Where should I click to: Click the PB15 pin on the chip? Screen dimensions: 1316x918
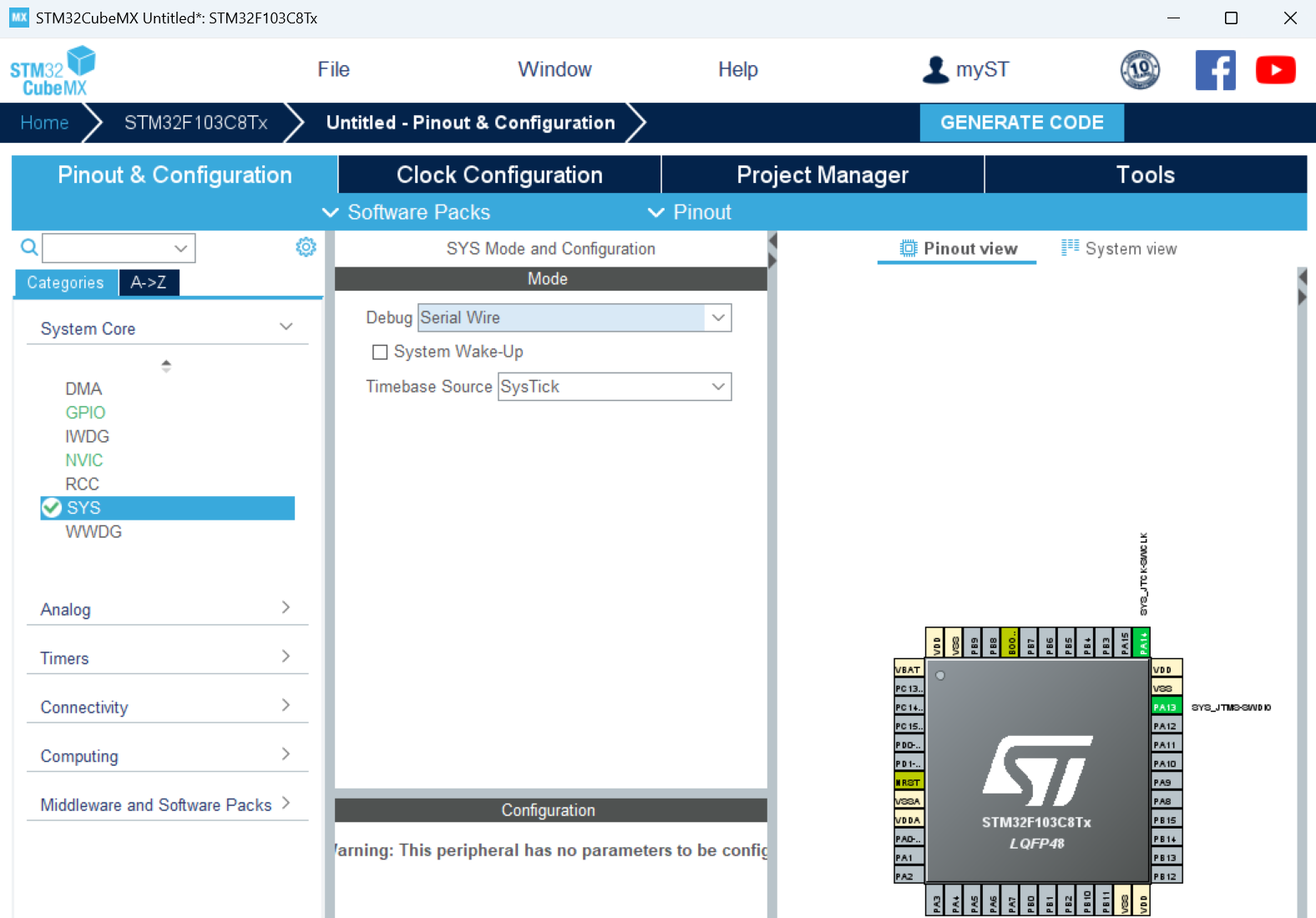tap(1167, 820)
